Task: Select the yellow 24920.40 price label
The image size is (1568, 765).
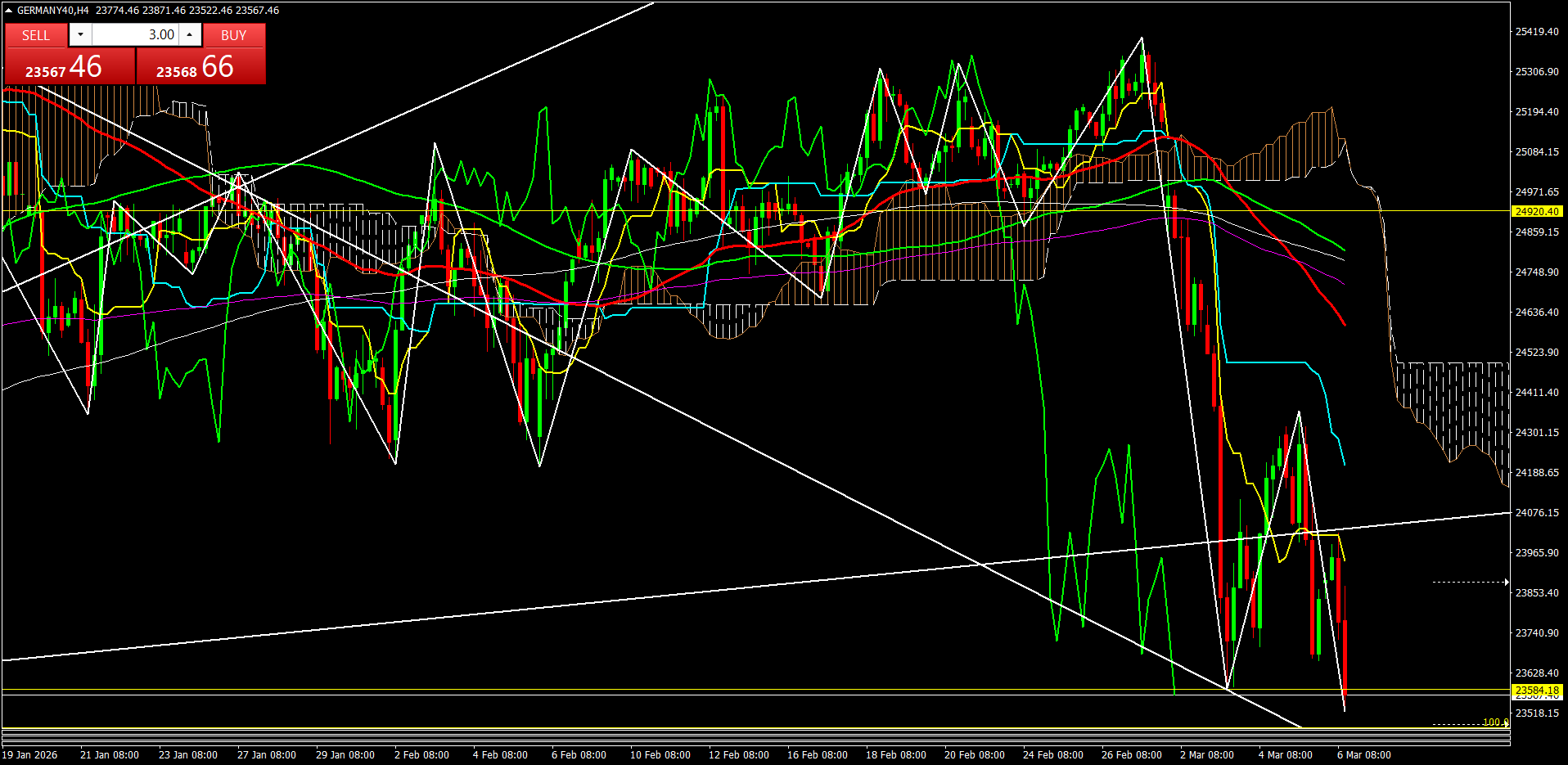Action: (1536, 211)
